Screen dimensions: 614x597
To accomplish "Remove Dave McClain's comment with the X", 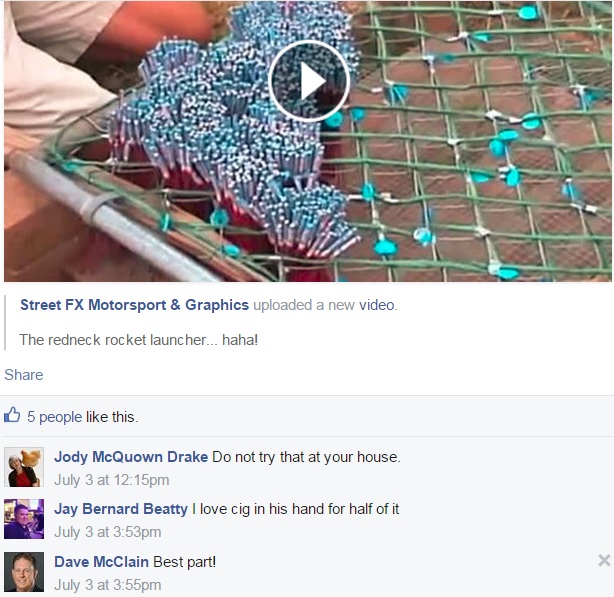I will [604, 561].
